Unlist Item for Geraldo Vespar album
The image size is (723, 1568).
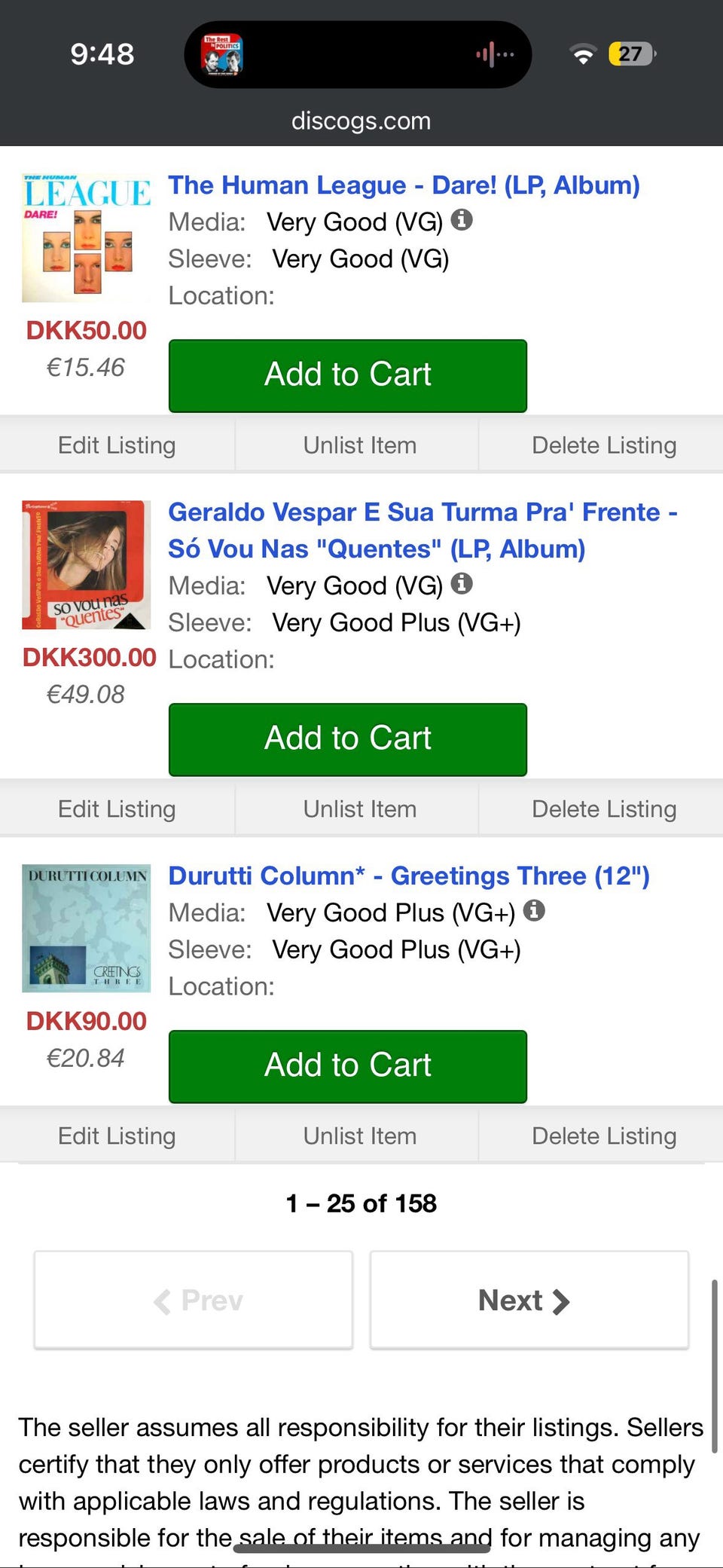pos(359,809)
